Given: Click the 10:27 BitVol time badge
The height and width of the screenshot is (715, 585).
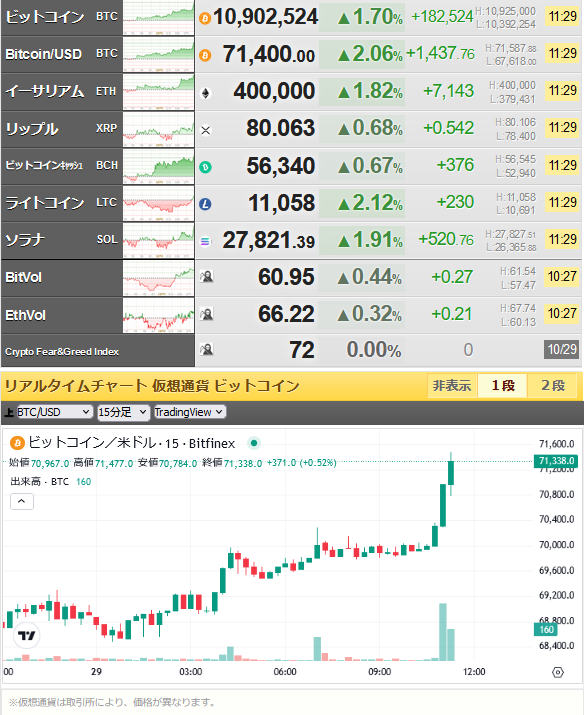Looking at the screenshot, I should (x=562, y=276).
